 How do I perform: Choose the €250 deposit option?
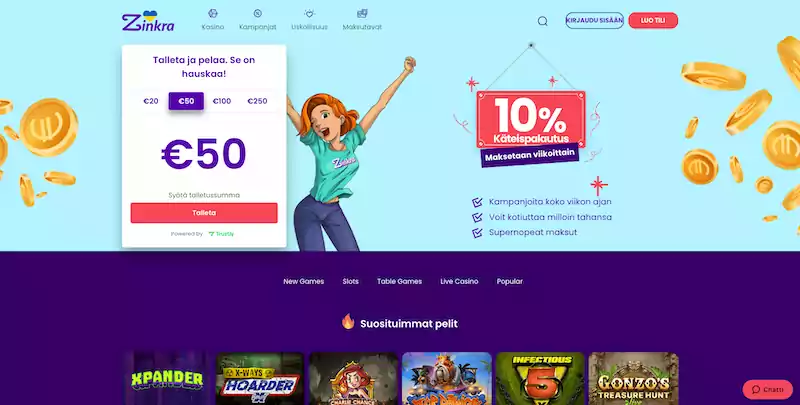click(257, 101)
